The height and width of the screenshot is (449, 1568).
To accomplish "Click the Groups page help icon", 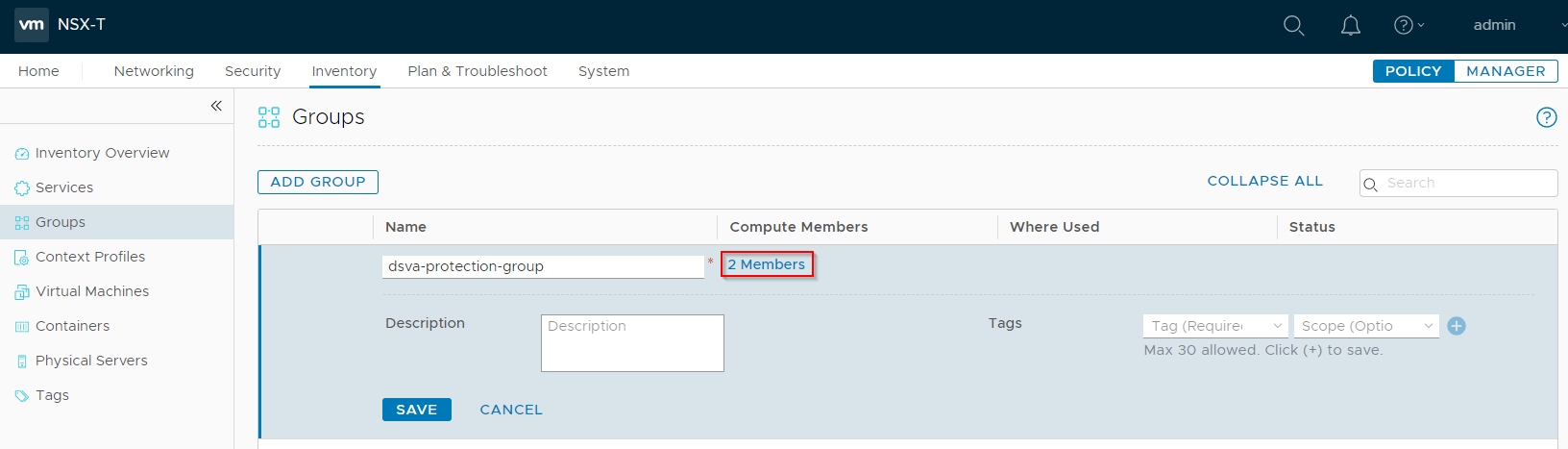I will (x=1546, y=117).
